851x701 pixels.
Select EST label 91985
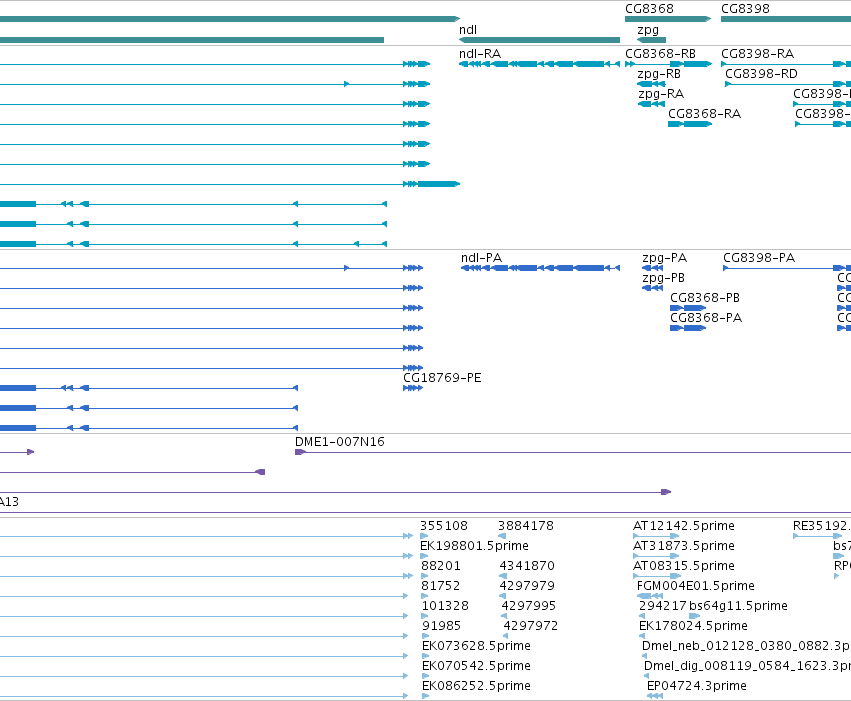click(x=441, y=626)
